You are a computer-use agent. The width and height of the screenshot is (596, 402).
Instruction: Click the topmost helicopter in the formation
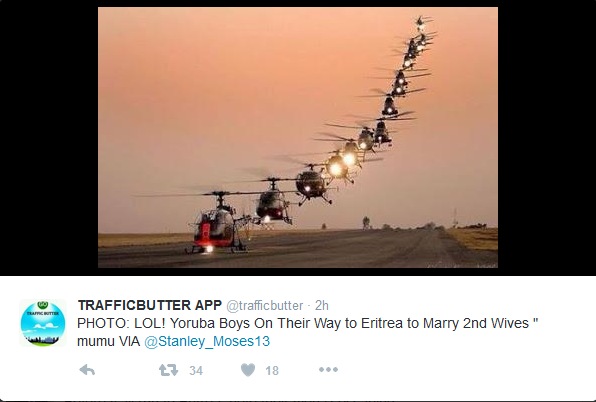click(420, 24)
